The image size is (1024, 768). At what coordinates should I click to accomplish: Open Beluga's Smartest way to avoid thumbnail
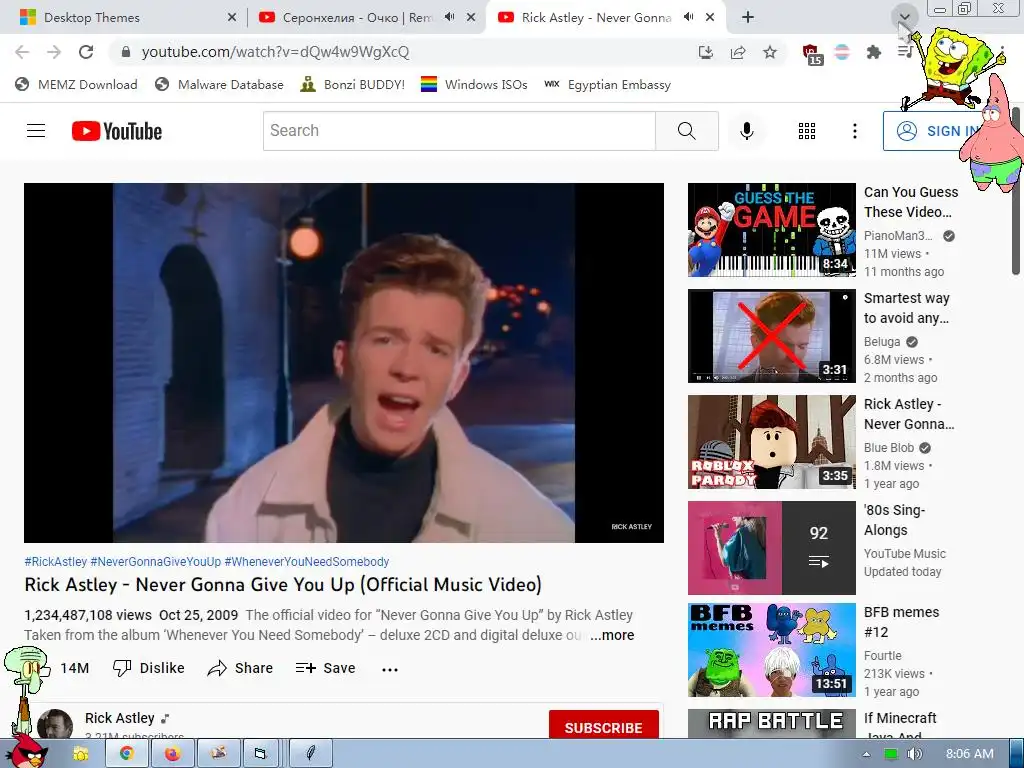(771, 336)
